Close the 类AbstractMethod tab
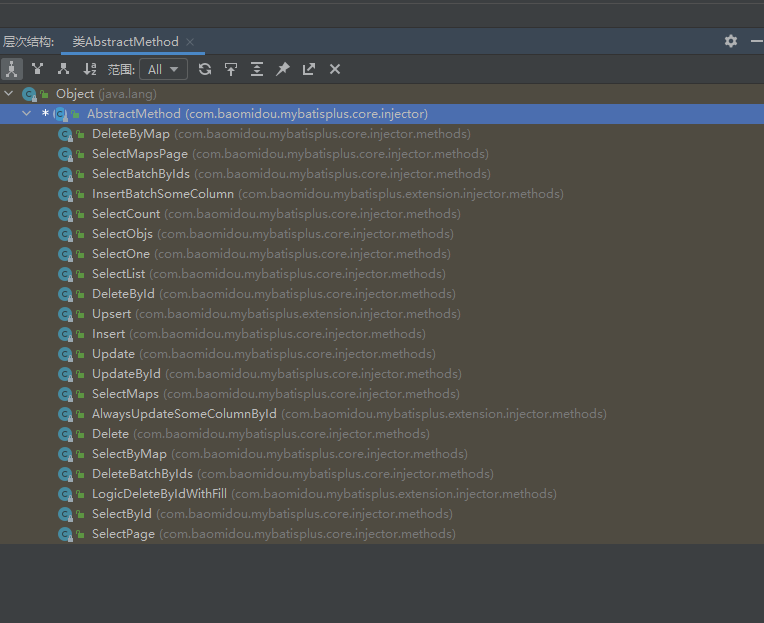764x623 pixels. point(190,42)
